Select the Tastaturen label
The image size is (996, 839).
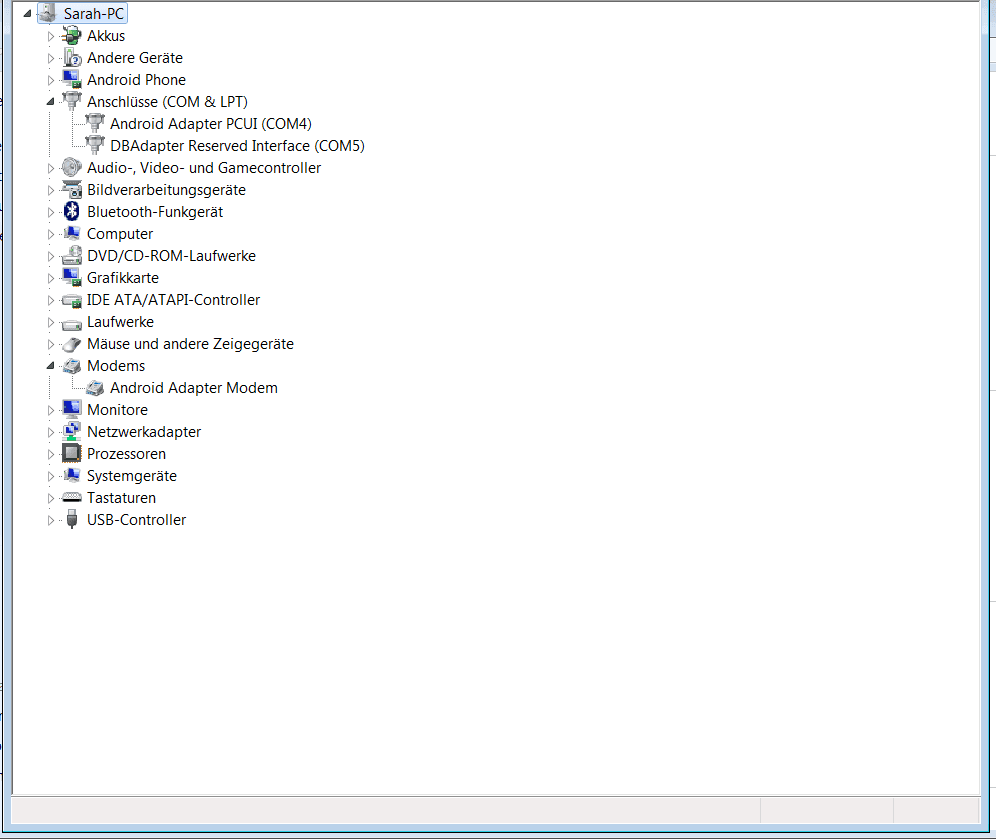pos(121,497)
